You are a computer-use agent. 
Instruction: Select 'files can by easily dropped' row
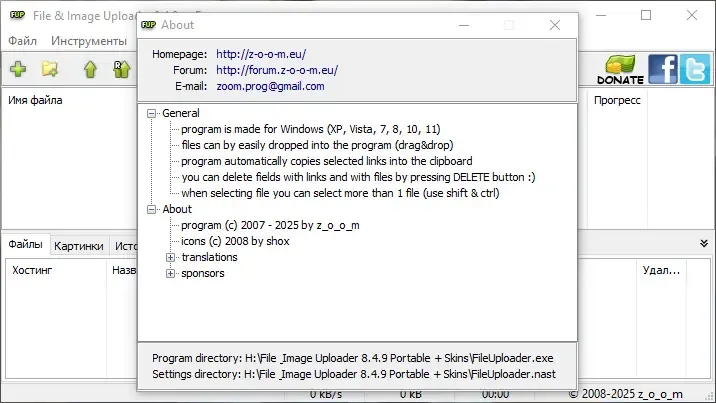(x=317, y=145)
